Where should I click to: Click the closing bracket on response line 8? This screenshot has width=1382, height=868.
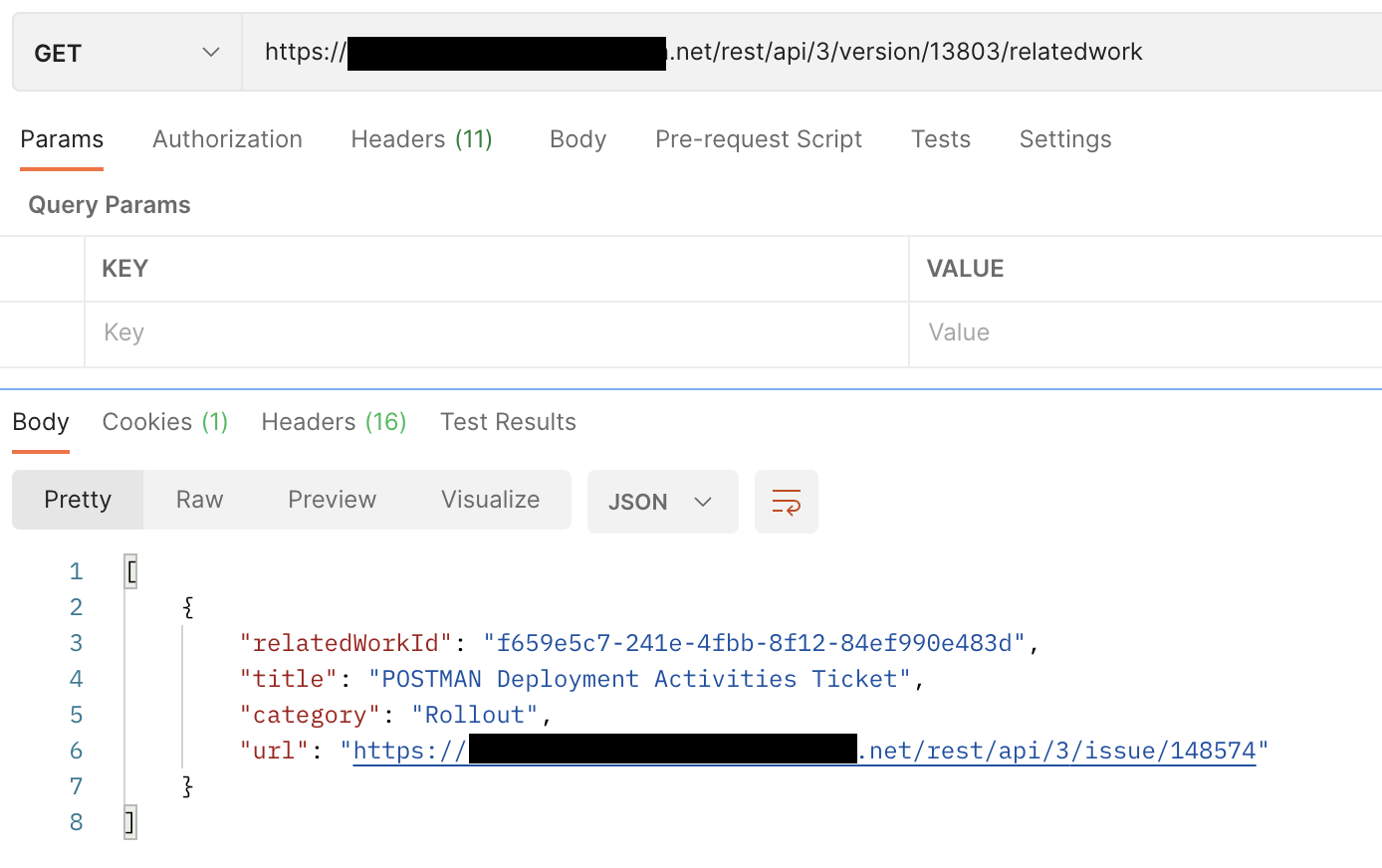(130, 822)
